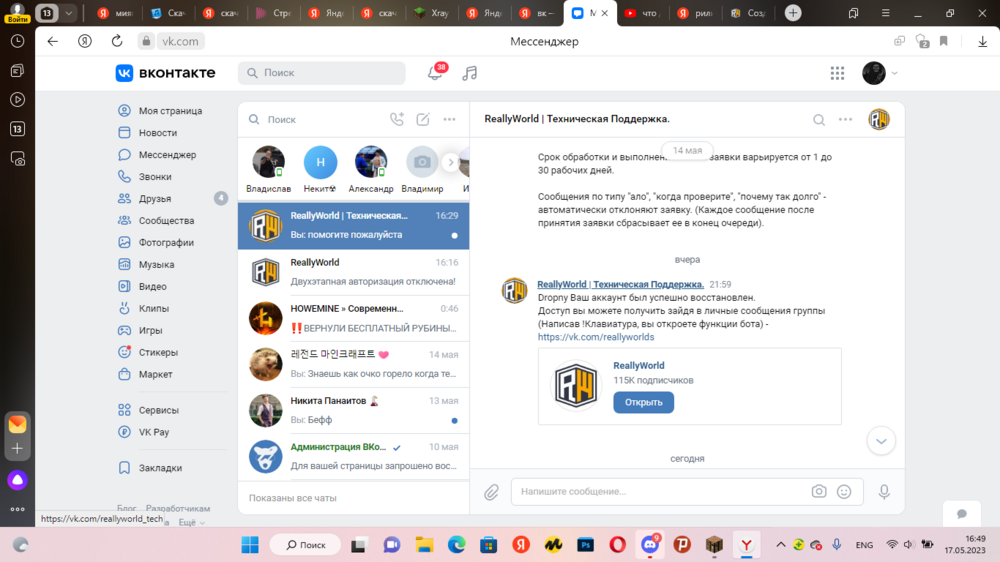Click ENG language indicator in tray
This screenshot has width=1000, height=562.
864,545
